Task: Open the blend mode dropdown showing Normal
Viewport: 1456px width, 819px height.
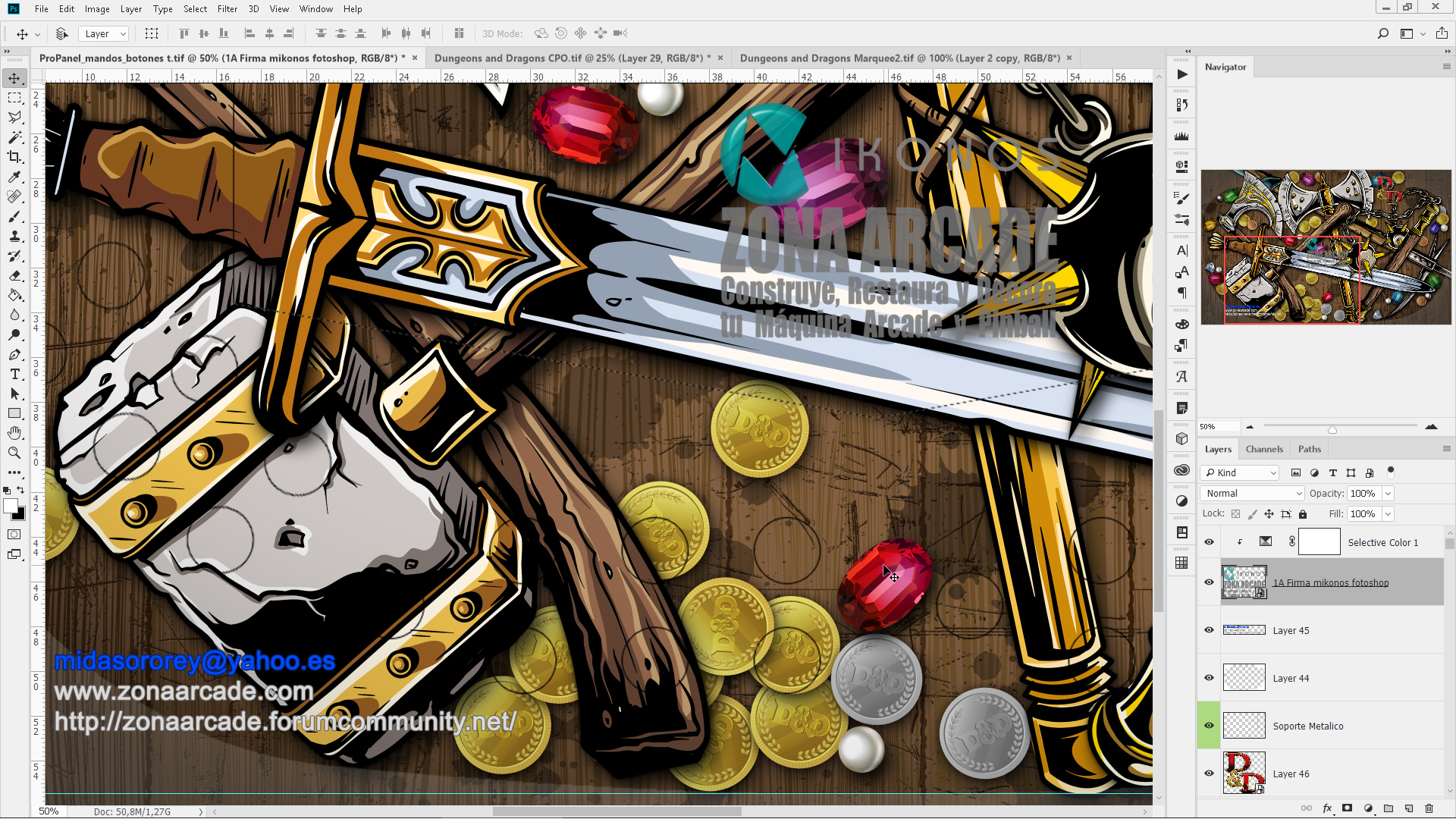Action: point(1251,493)
